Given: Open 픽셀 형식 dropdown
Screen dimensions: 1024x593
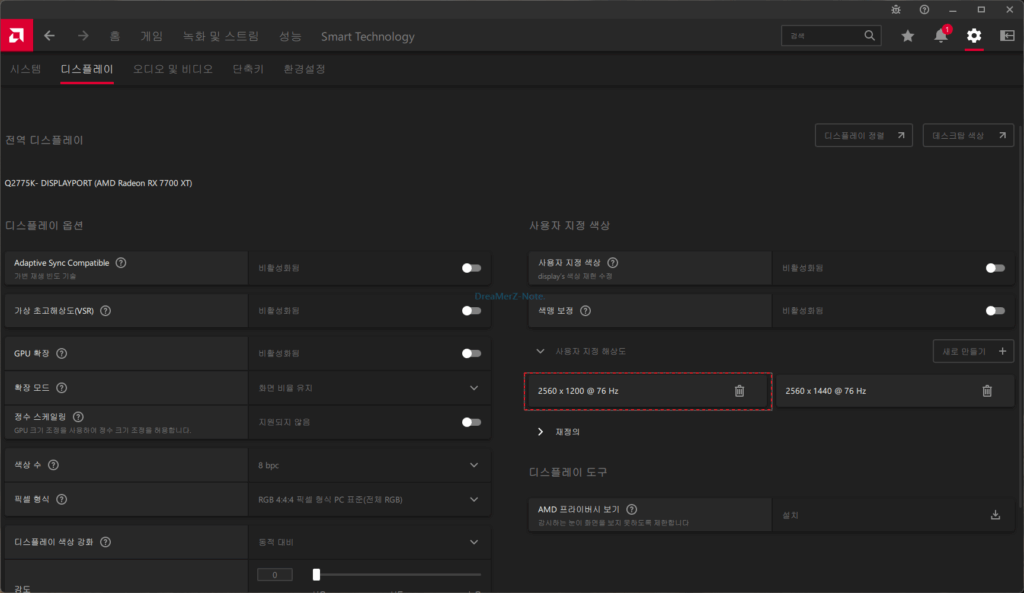Looking at the screenshot, I should 369,499.
